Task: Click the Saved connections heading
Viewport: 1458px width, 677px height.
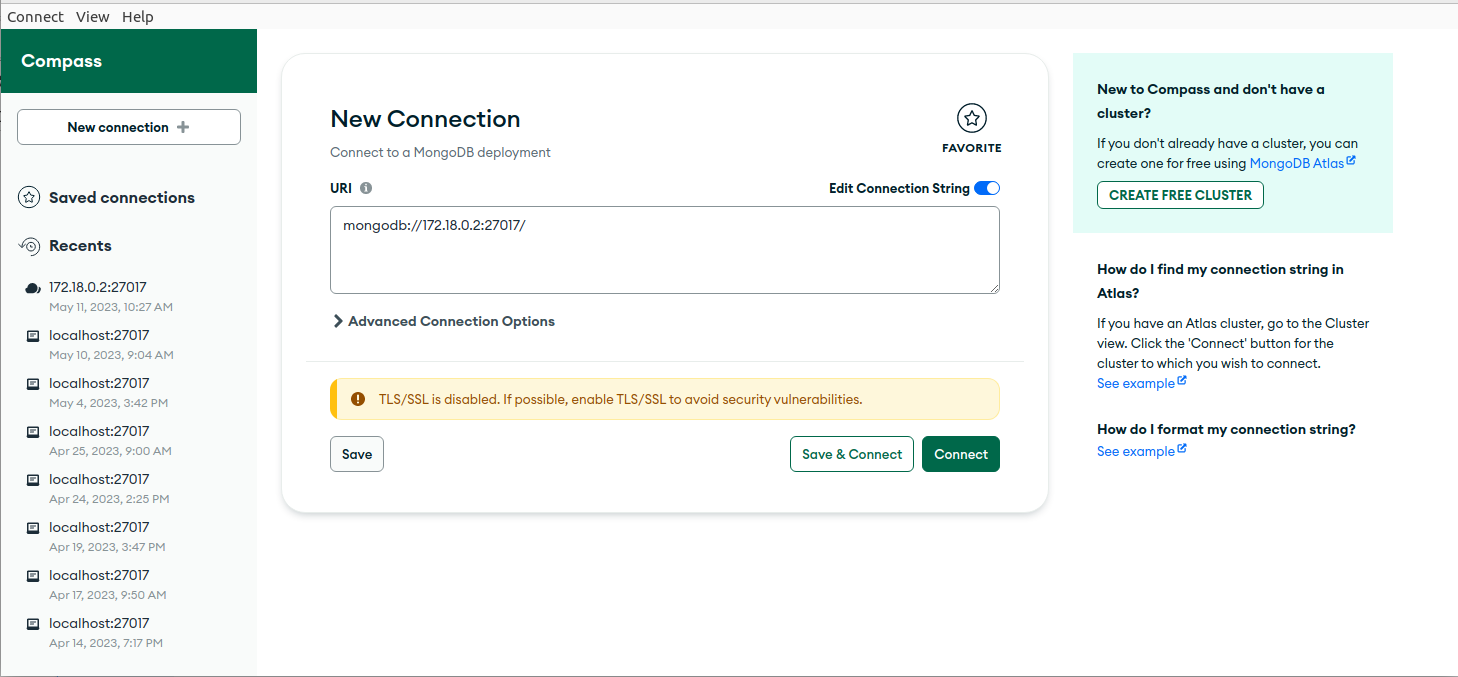Action: pos(122,197)
